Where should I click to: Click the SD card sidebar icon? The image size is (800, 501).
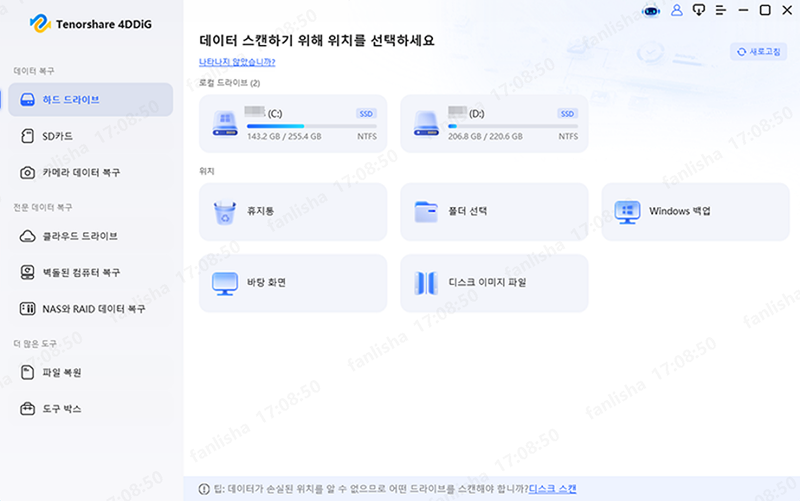click(x=28, y=136)
